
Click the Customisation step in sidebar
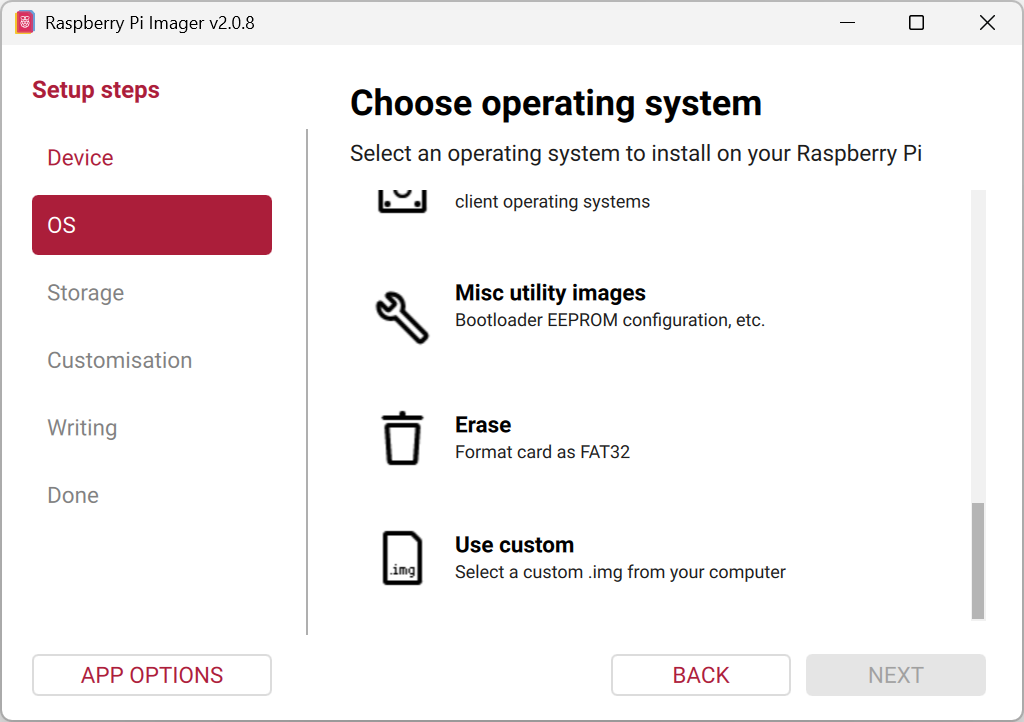[152, 360]
